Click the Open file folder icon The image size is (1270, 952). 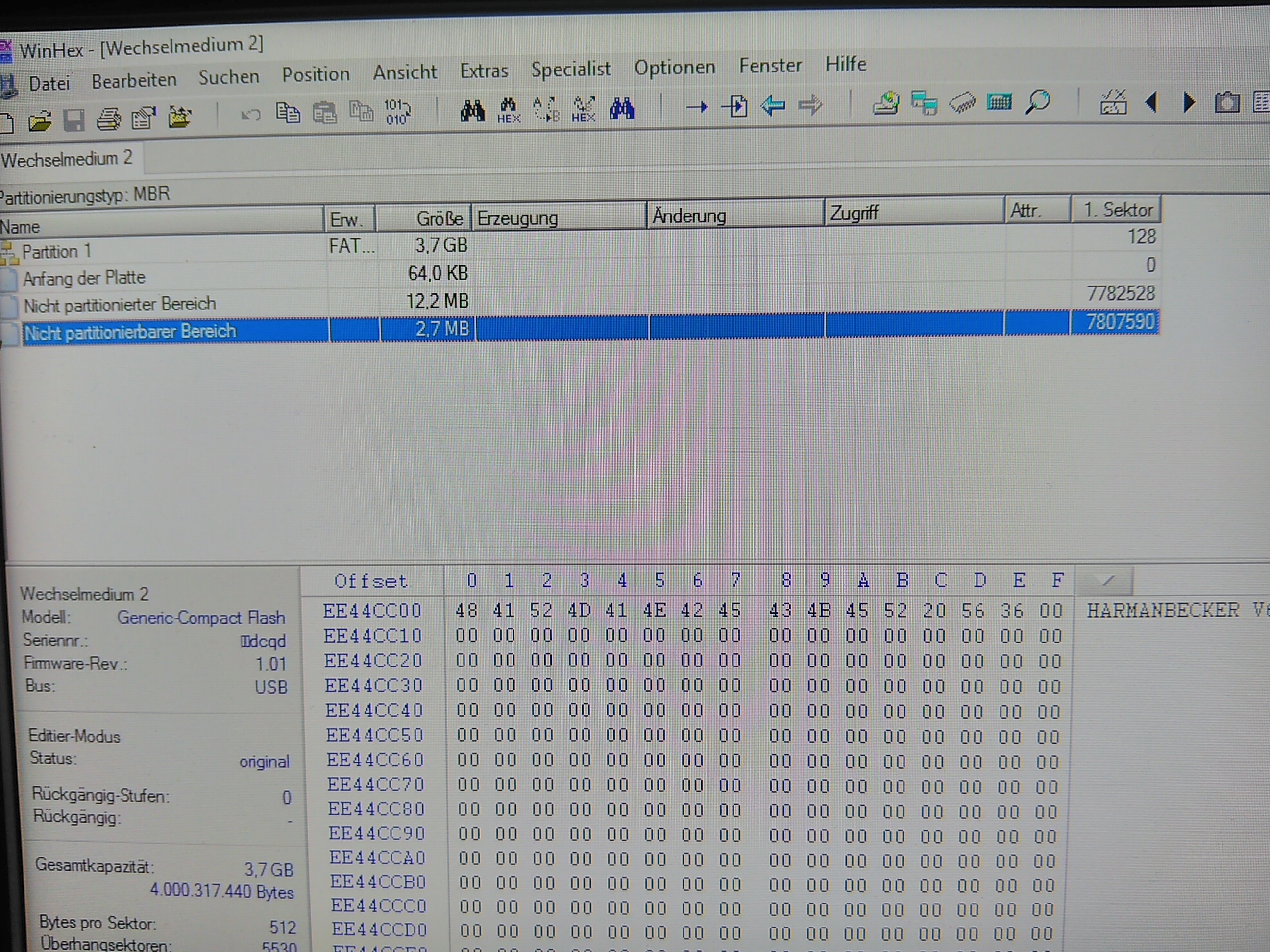(x=40, y=120)
